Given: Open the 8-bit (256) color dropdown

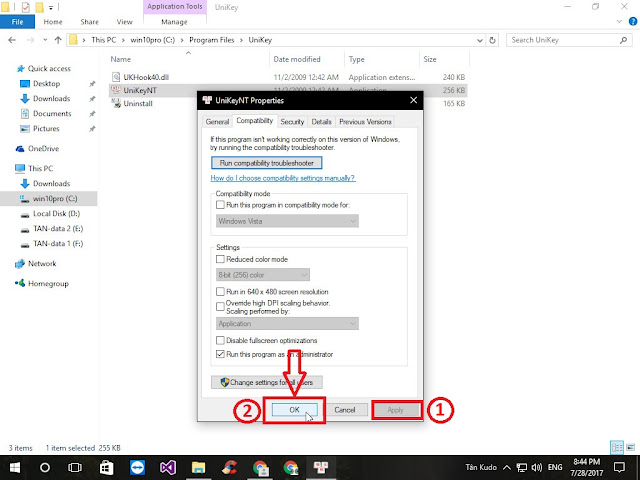Looking at the screenshot, I should pos(263,275).
